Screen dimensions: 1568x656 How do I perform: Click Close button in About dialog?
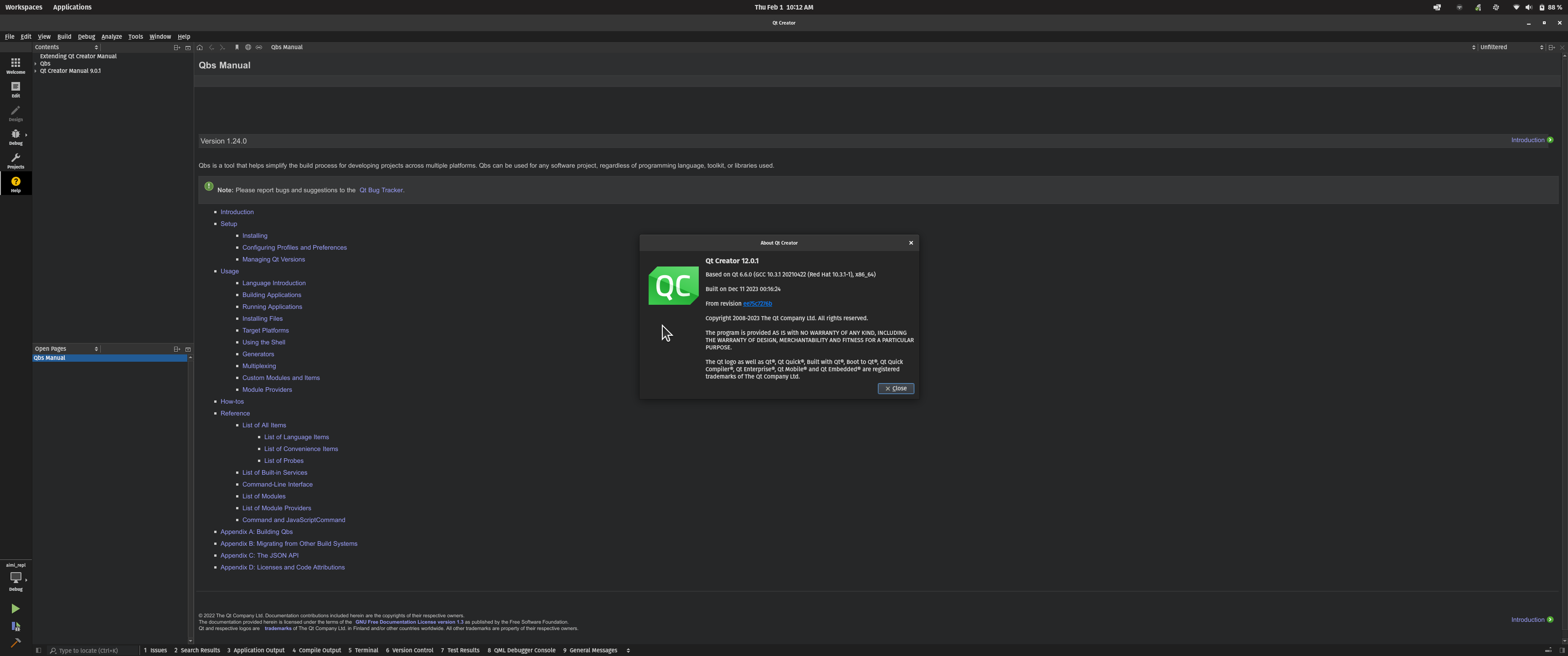tap(895, 388)
